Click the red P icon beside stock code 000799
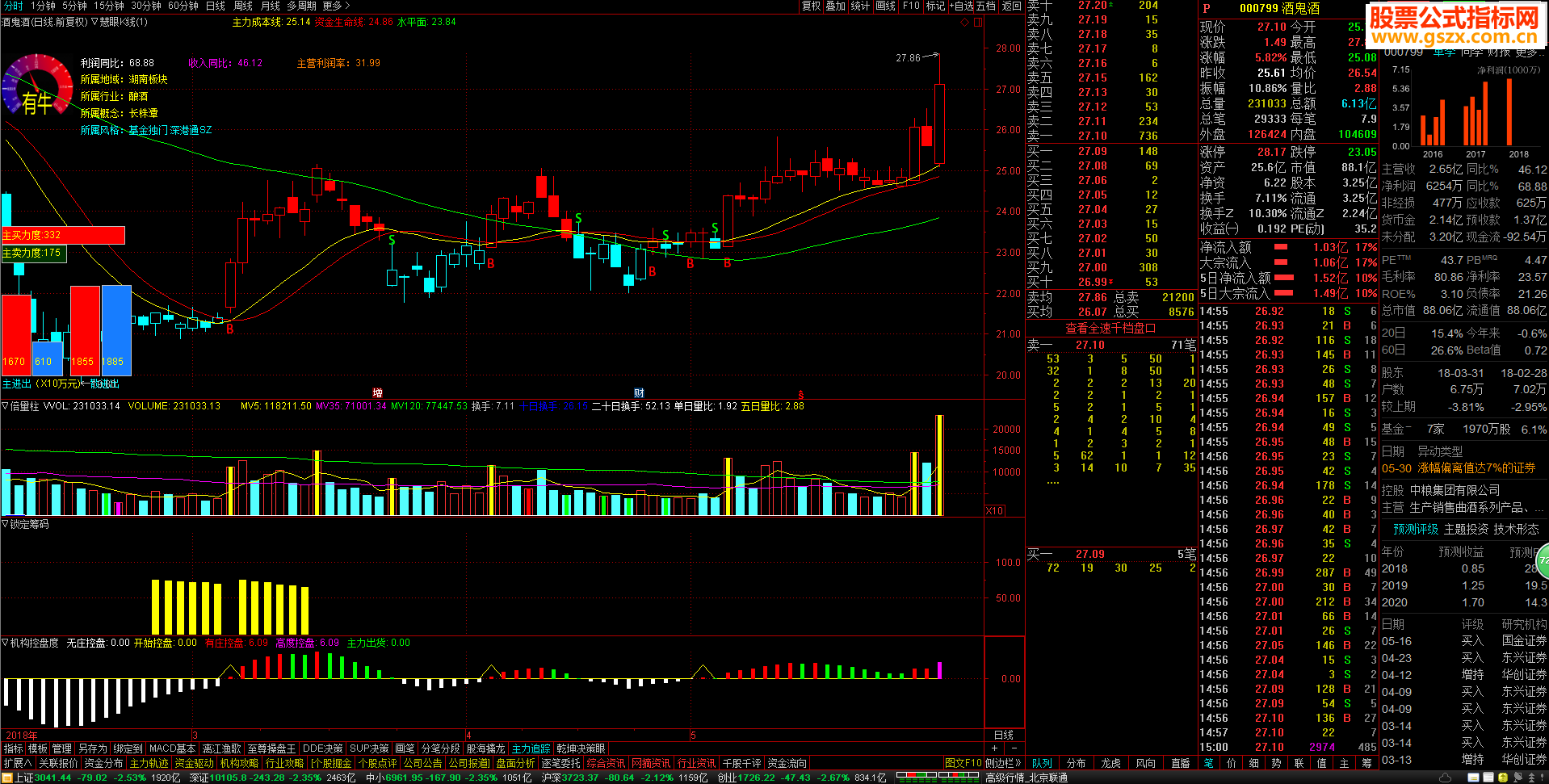This screenshot has width=1549, height=784. (1207, 8)
